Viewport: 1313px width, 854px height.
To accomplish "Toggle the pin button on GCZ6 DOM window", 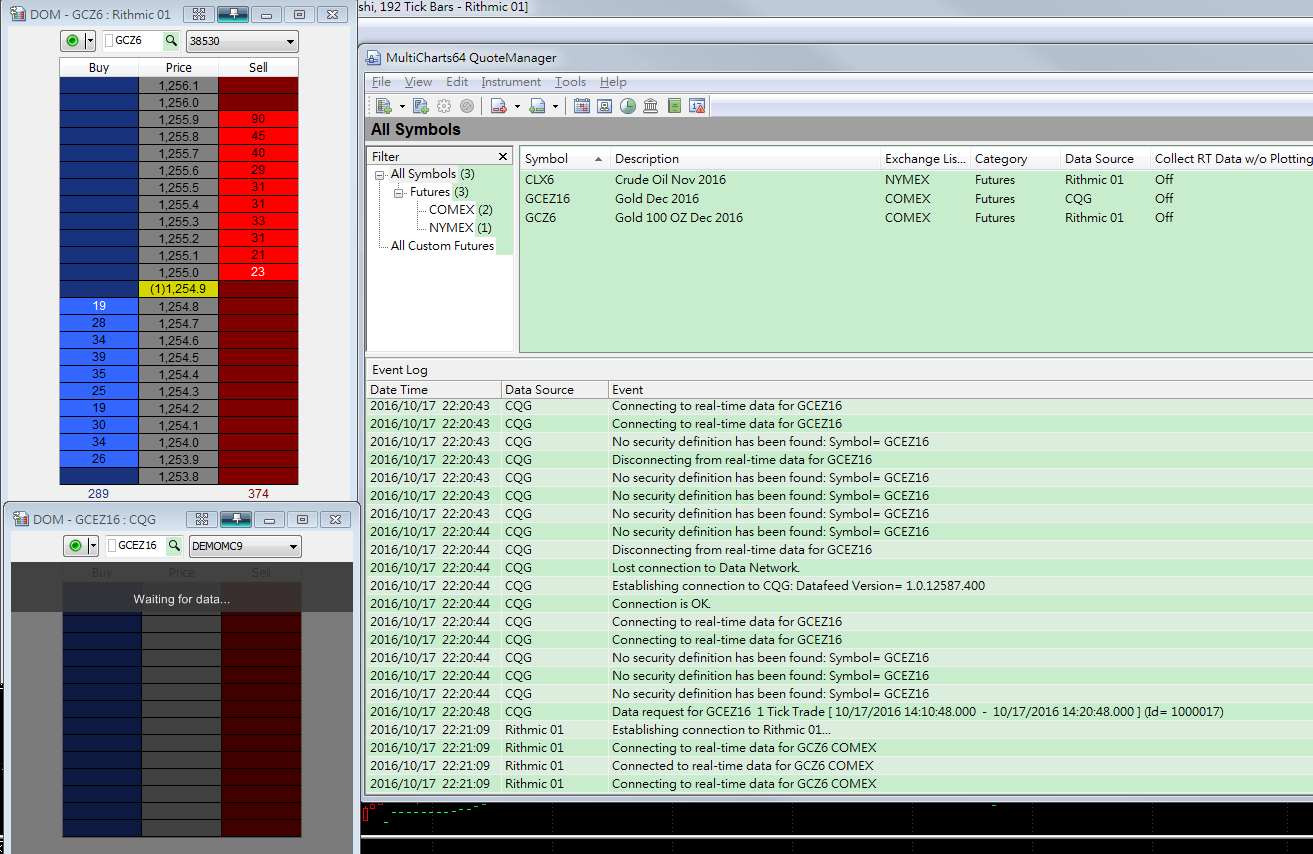I will click(x=233, y=14).
